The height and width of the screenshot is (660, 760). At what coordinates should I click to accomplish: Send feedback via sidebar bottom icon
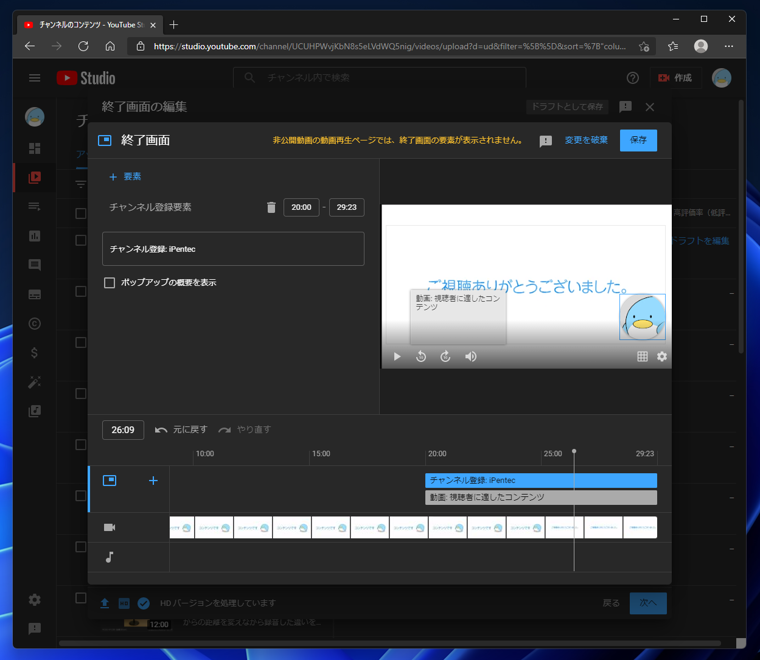pyautogui.click(x=34, y=629)
